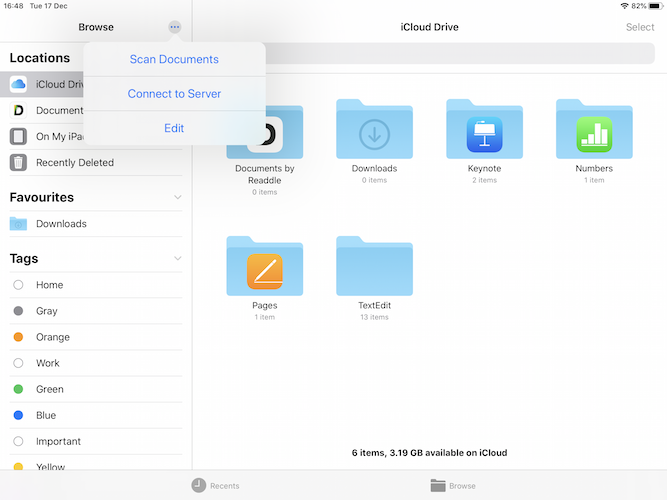Pick the Green tag color dot
Screen dimensions: 667x500
click(18, 389)
